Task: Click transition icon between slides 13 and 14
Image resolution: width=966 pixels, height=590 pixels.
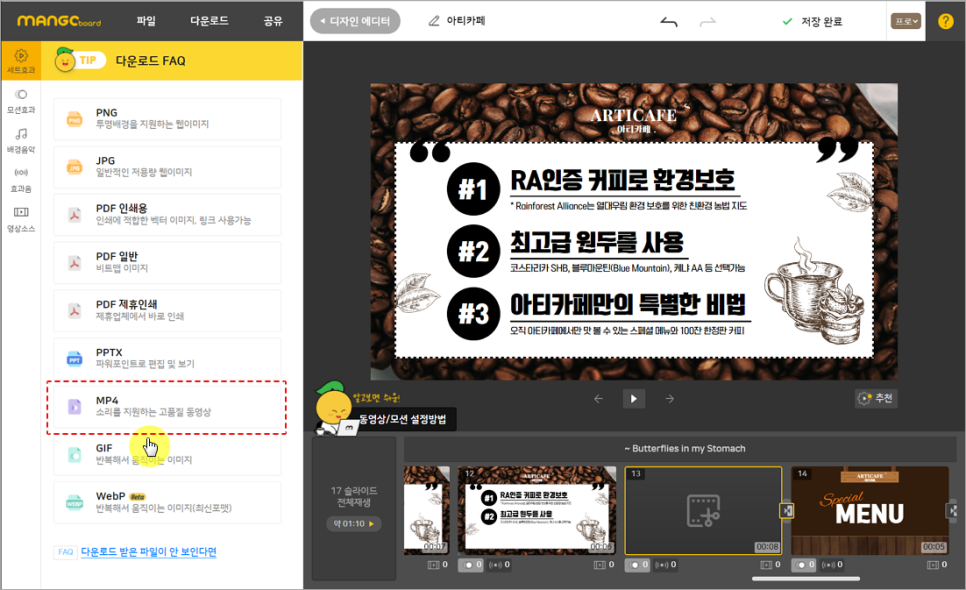Action: [x=787, y=511]
